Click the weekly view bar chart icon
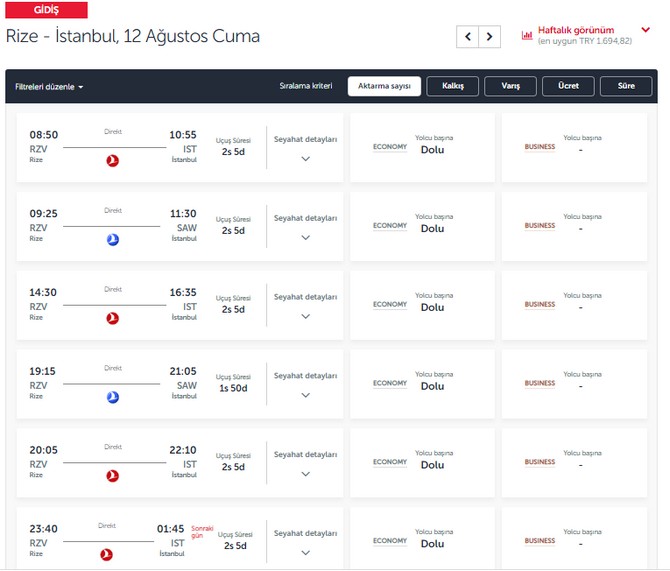The width and height of the screenshot is (670, 571). [527, 35]
